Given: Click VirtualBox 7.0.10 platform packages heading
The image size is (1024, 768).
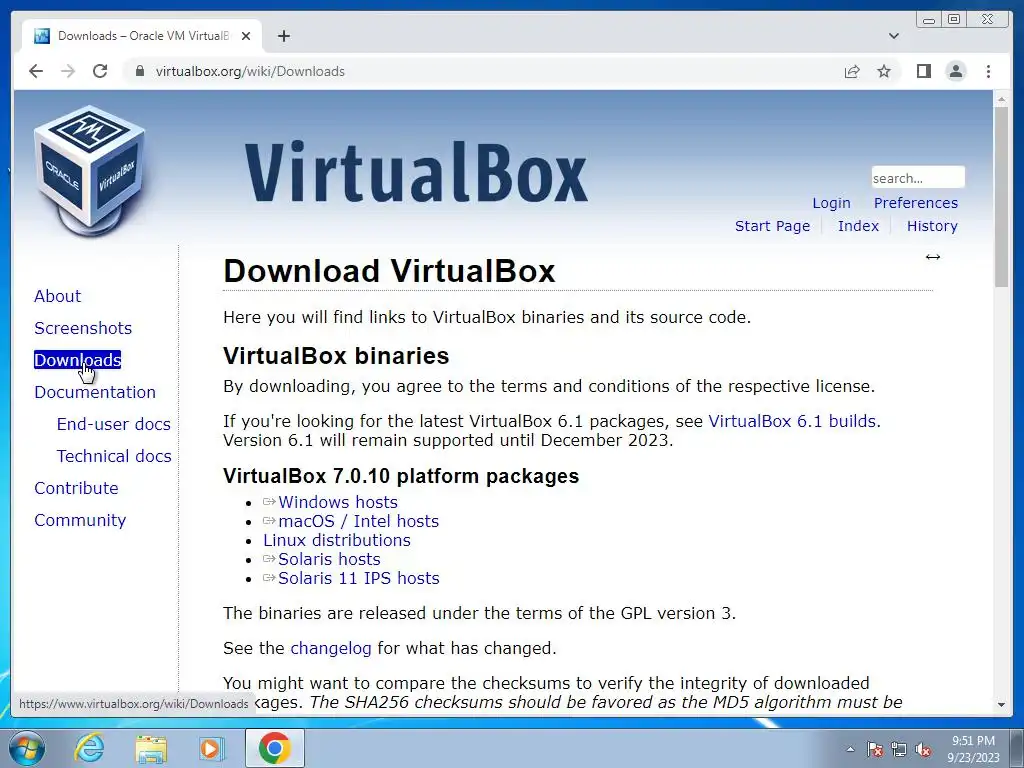Looking at the screenshot, I should click(400, 476).
